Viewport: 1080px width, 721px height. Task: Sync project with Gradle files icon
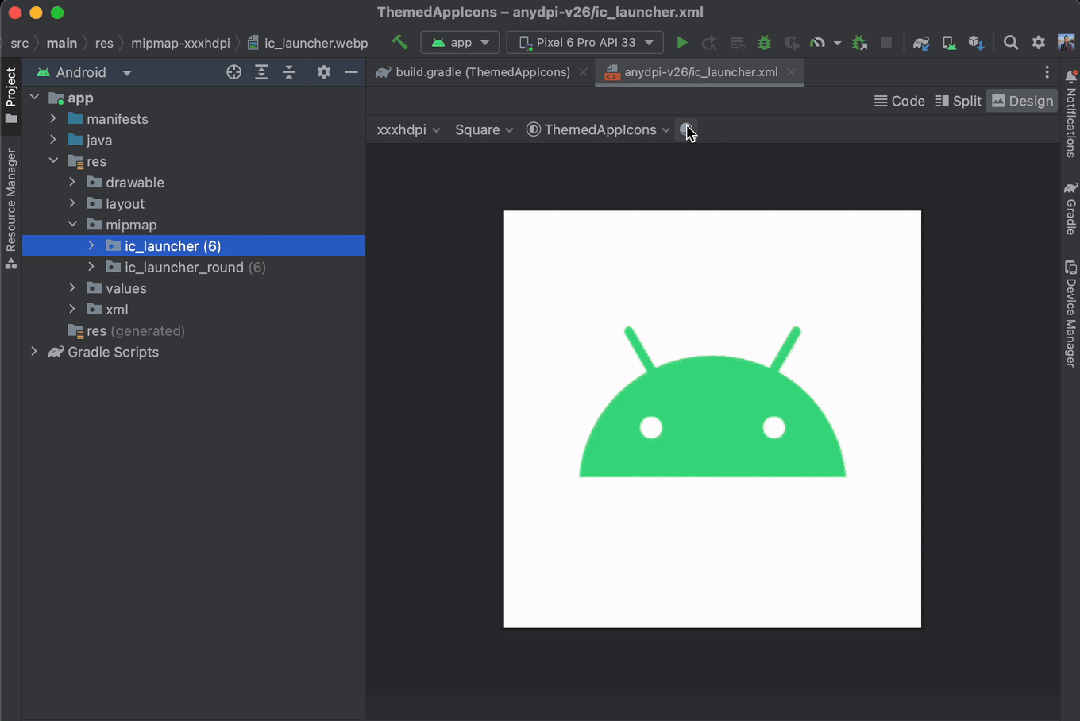point(921,43)
